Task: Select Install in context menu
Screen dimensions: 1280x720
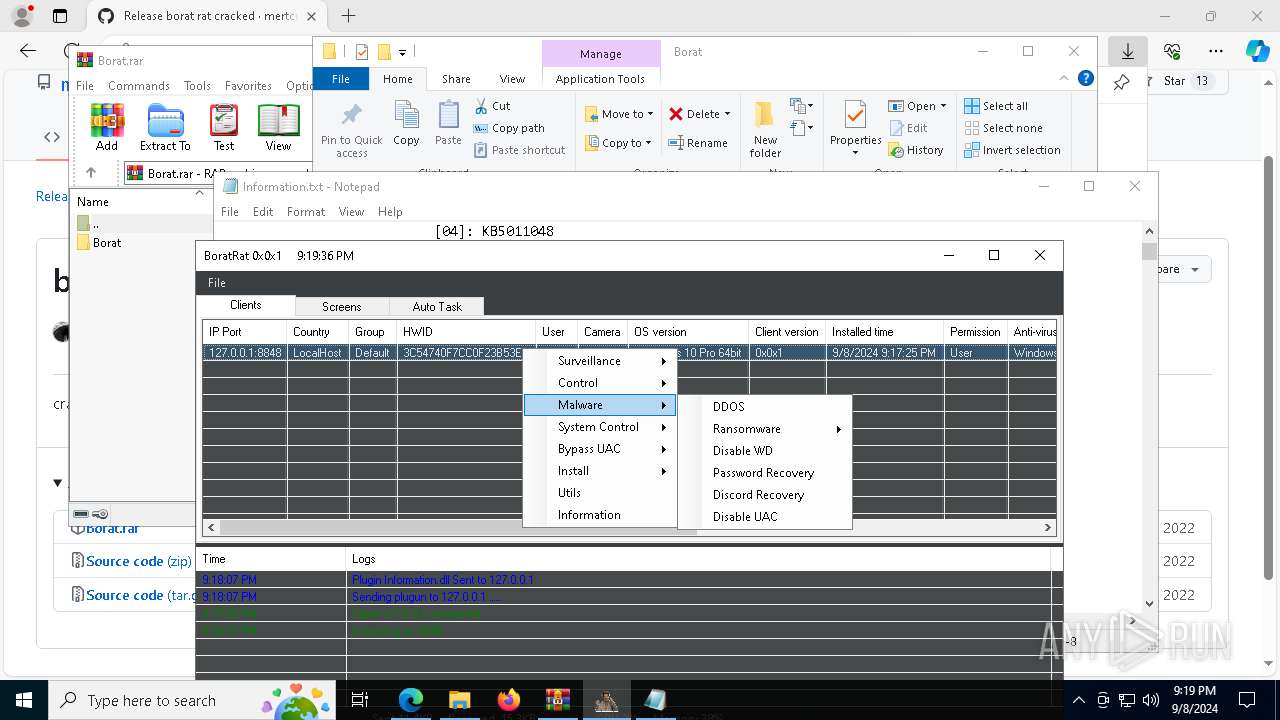Action: (600, 471)
